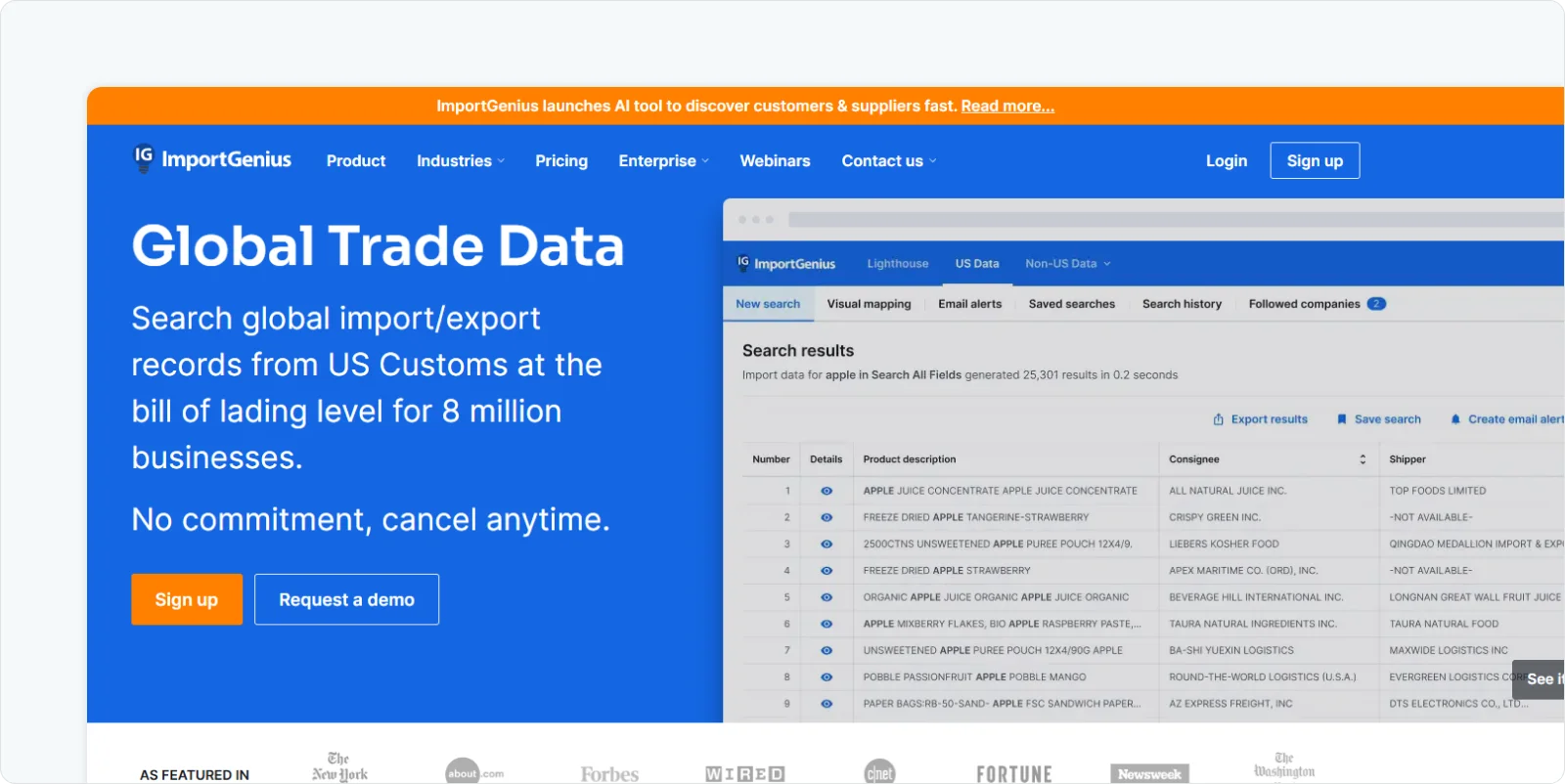Click the Export results link text
Viewport: 1565px width, 784px height.
[x=1269, y=419]
